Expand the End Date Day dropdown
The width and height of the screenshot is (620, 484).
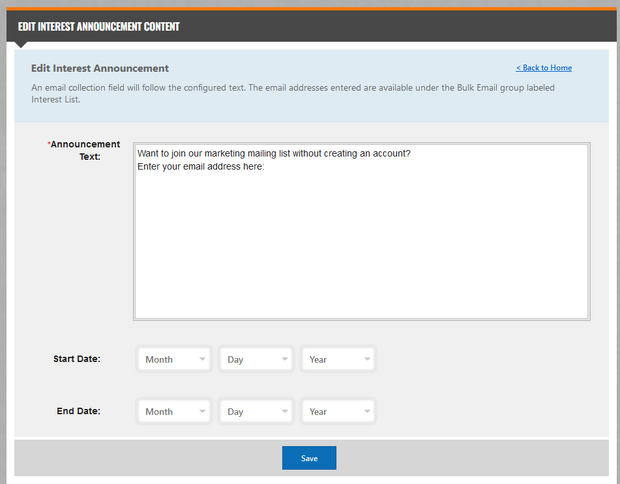point(256,411)
